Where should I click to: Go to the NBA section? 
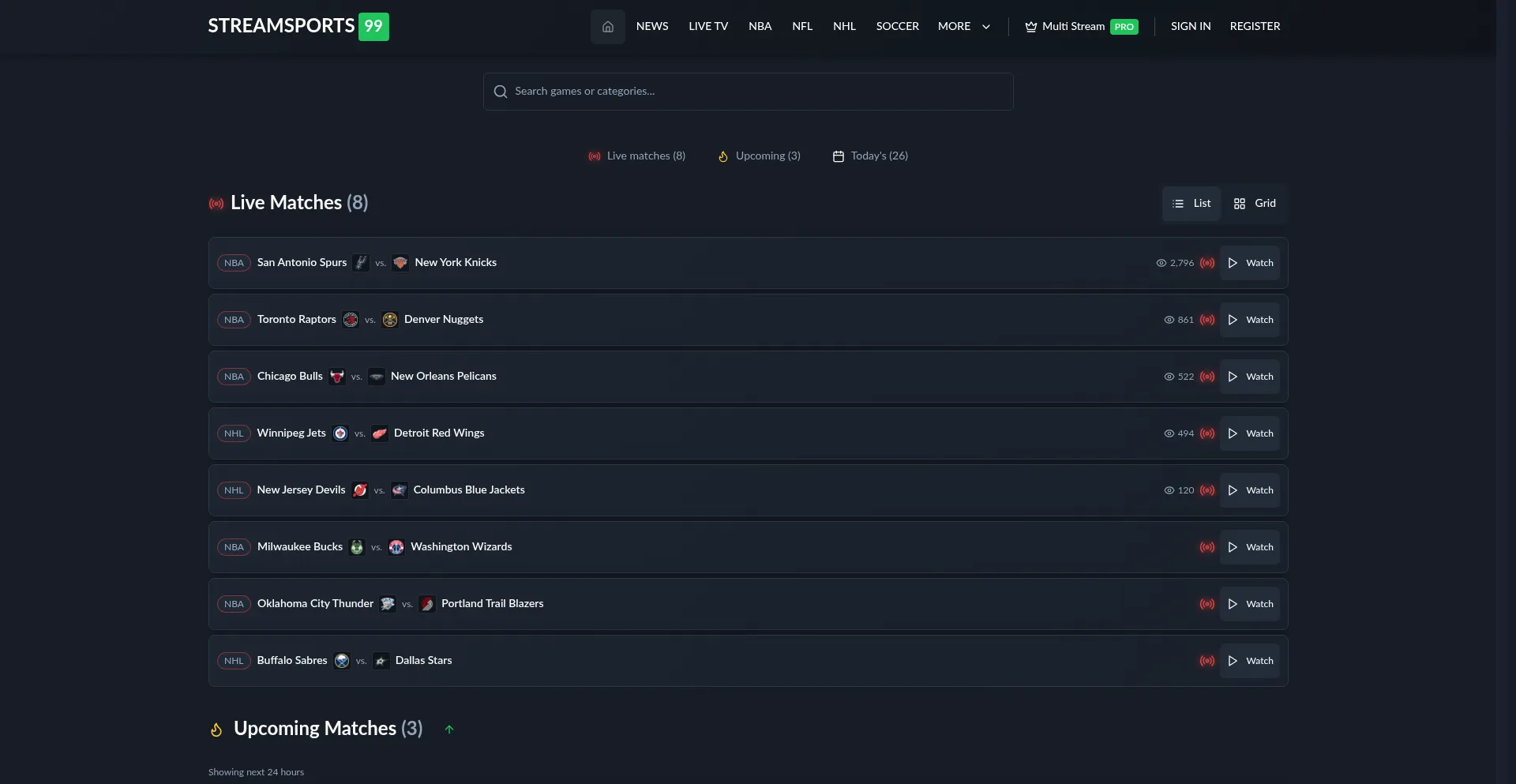point(760,27)
